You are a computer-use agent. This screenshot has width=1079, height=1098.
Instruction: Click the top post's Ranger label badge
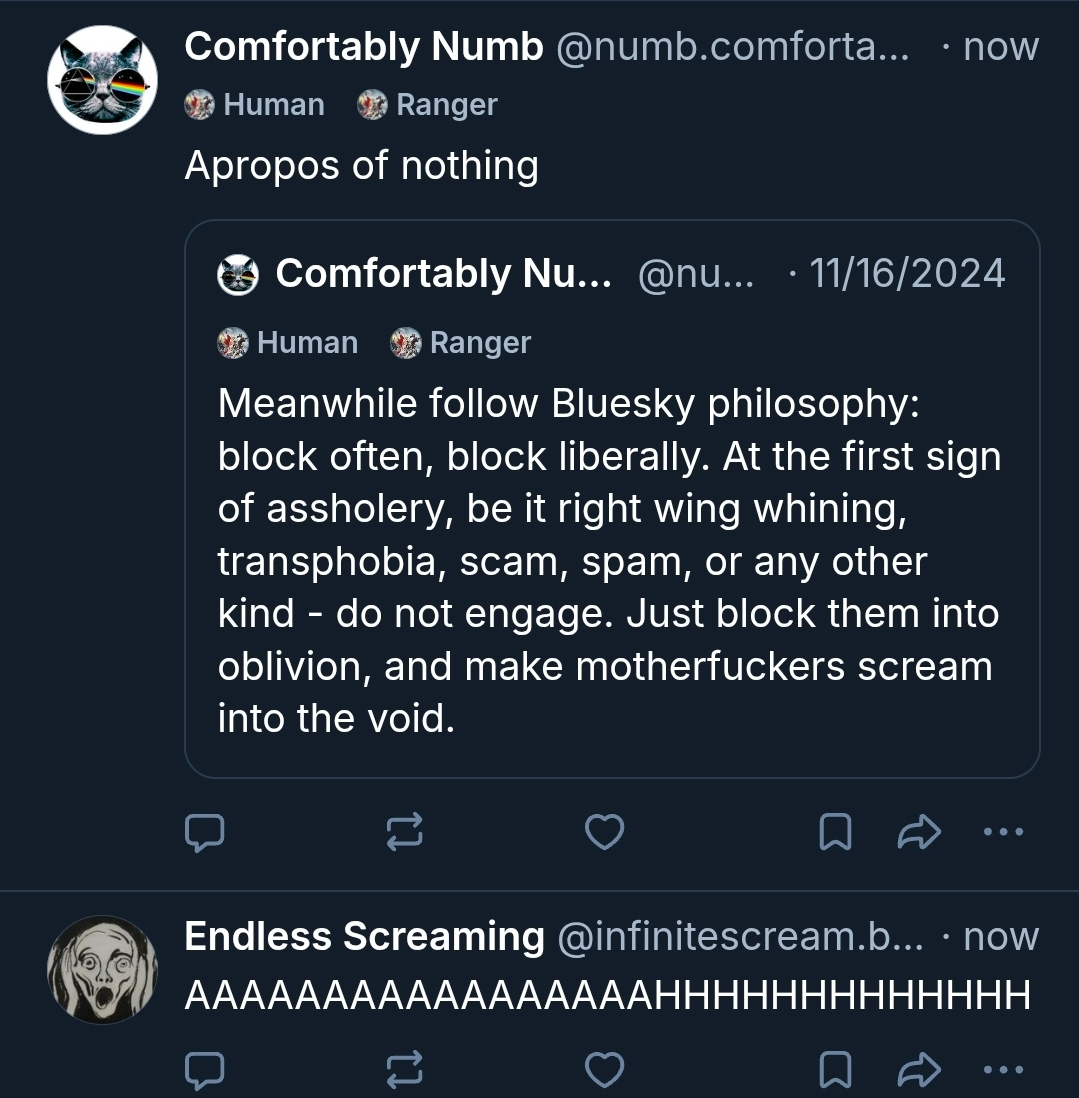428,105
